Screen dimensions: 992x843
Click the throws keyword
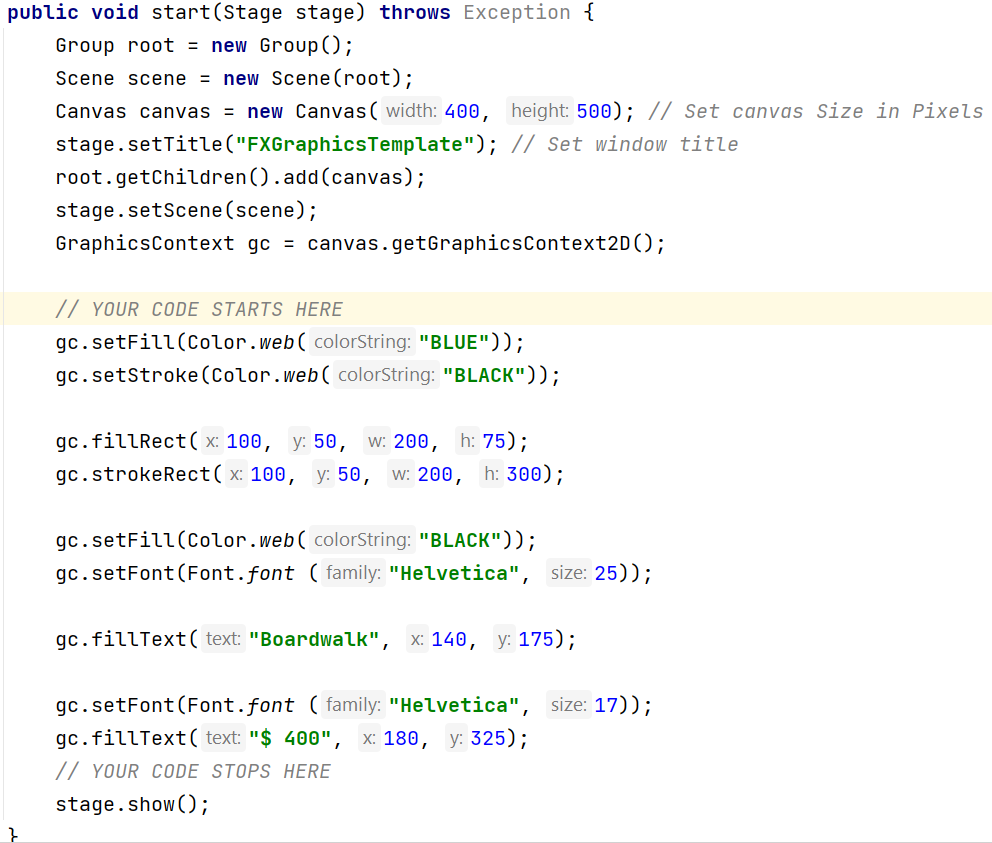pyautogui.click(x=415, y=13)
